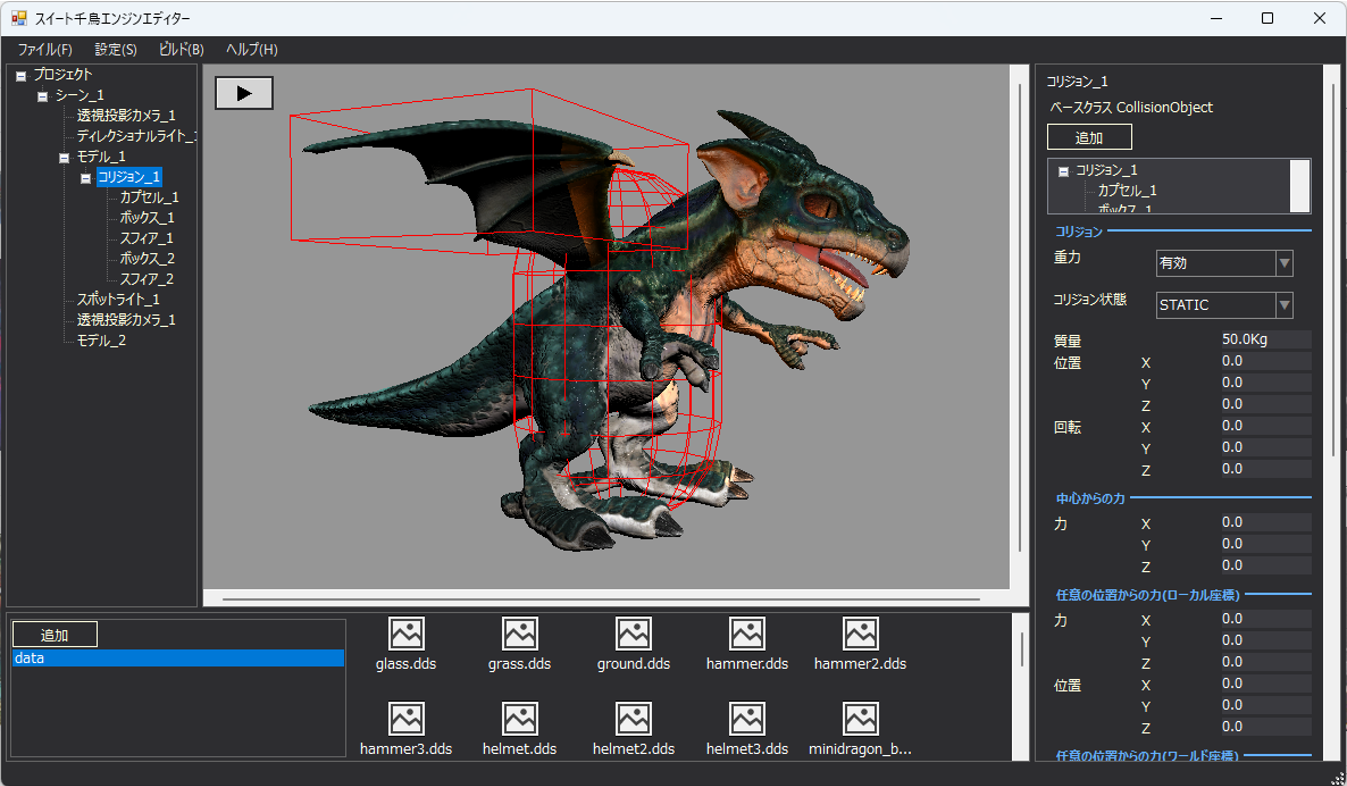Image resolution: width=1347 pixels, height=786 pixels.
Task: Select the data folder entry
Action: pos(178,658)
